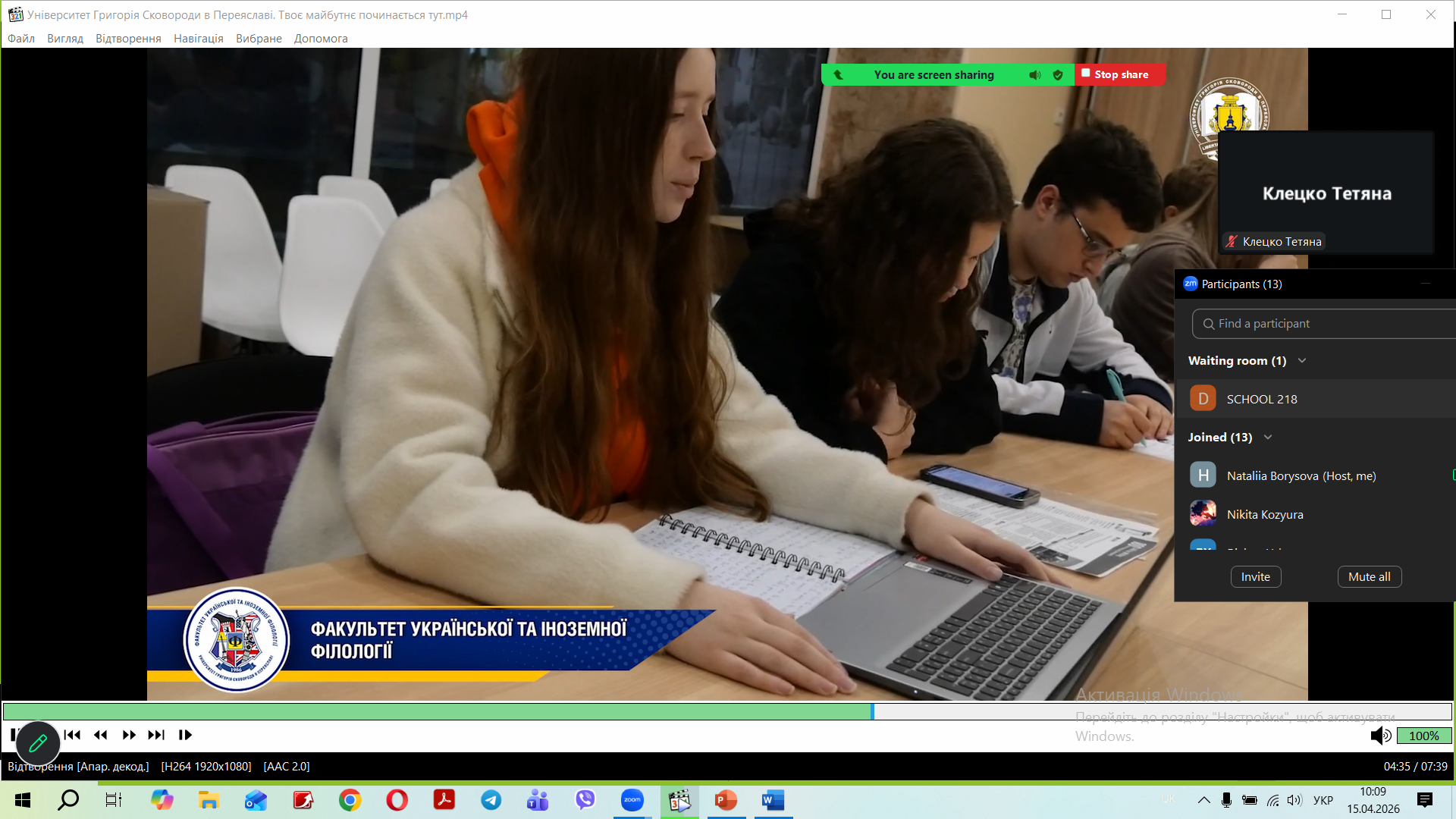
Task: Toggle the speaker icon on the sharing bar
Action: click(x=1034, y=75)
